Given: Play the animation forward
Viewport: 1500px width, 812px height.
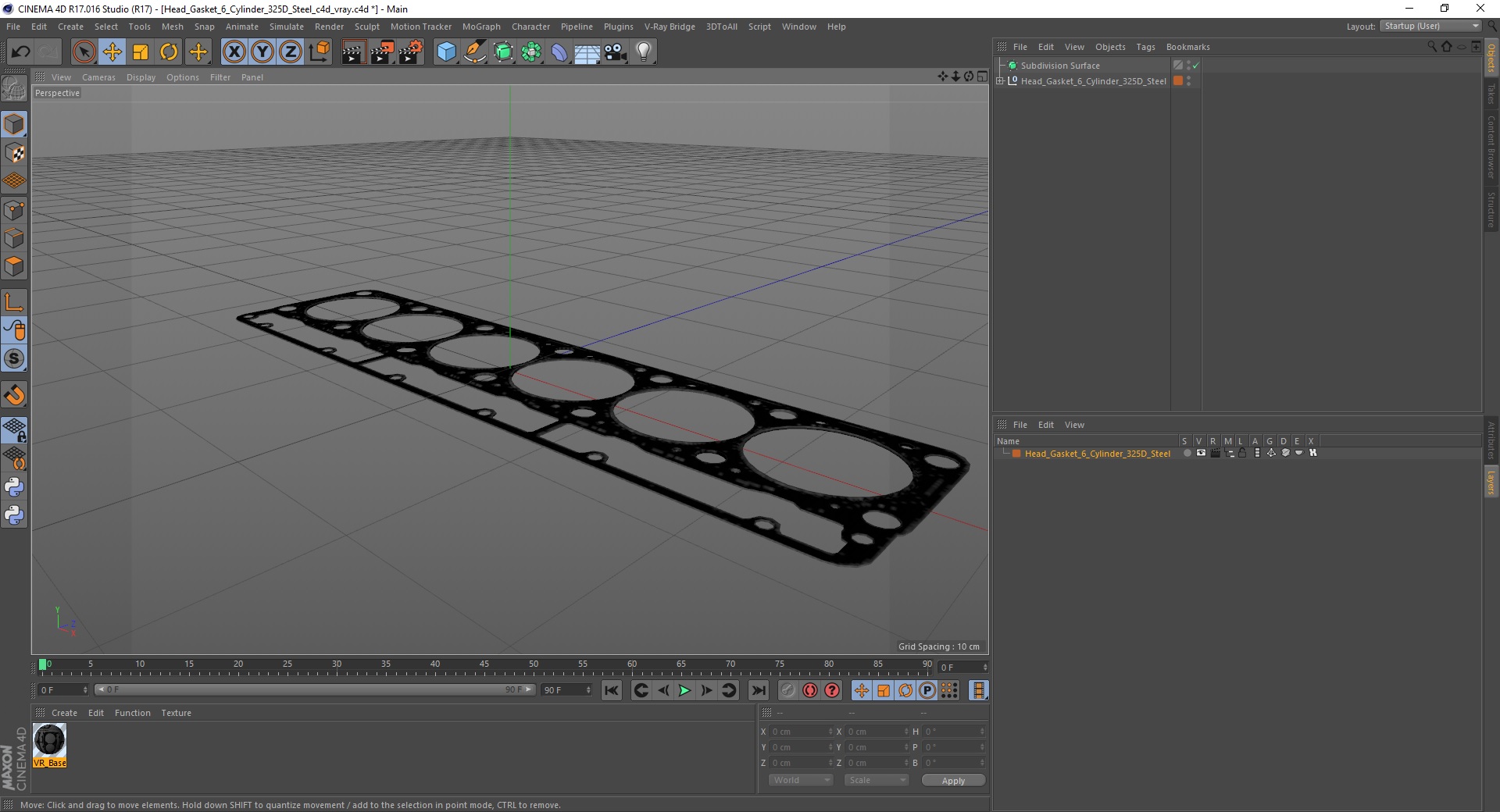Looking at the screenshot, I should click(x=684, y=690).
